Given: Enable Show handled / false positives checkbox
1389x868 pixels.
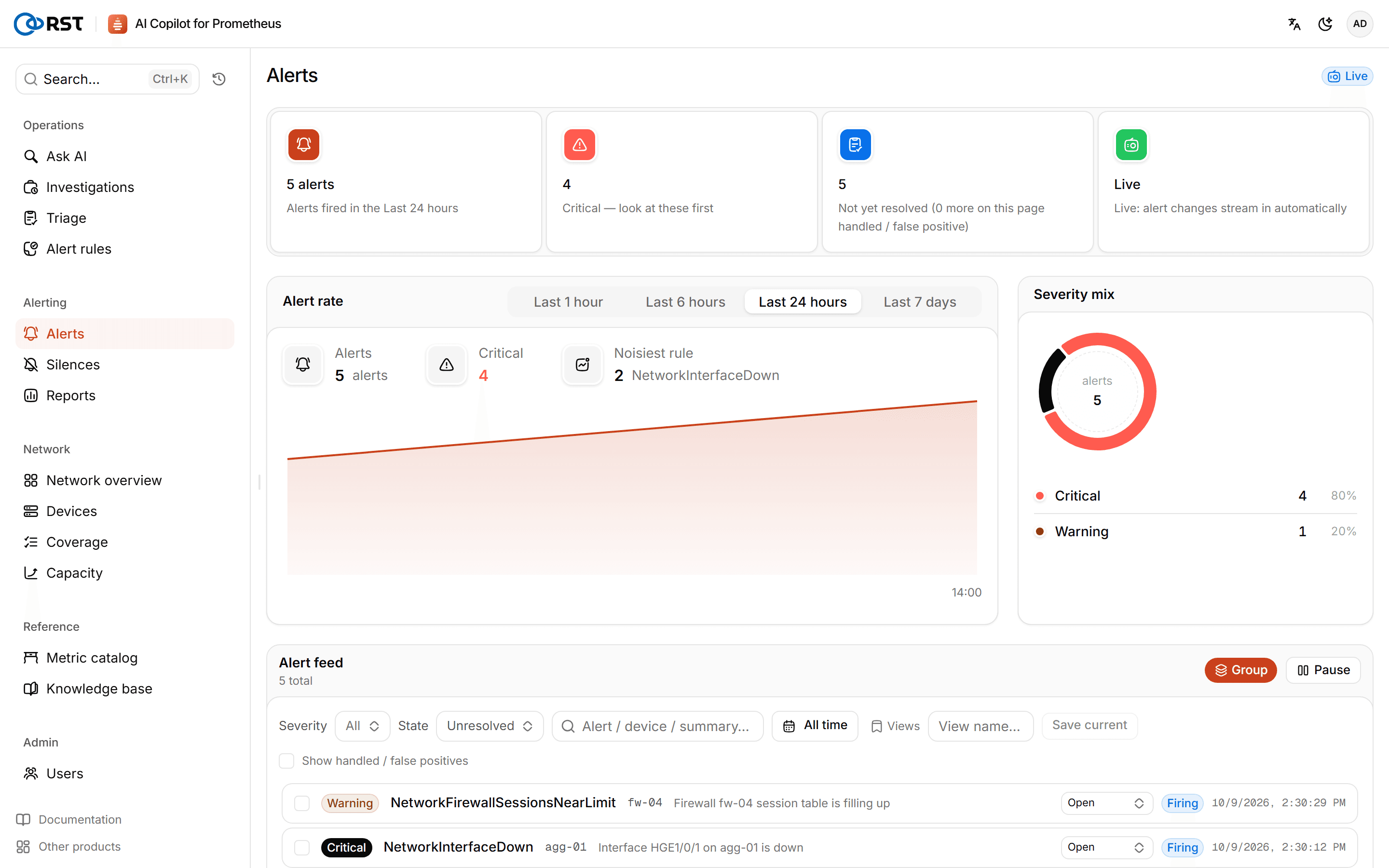Looking at the screenshot, I should [286, 760].
